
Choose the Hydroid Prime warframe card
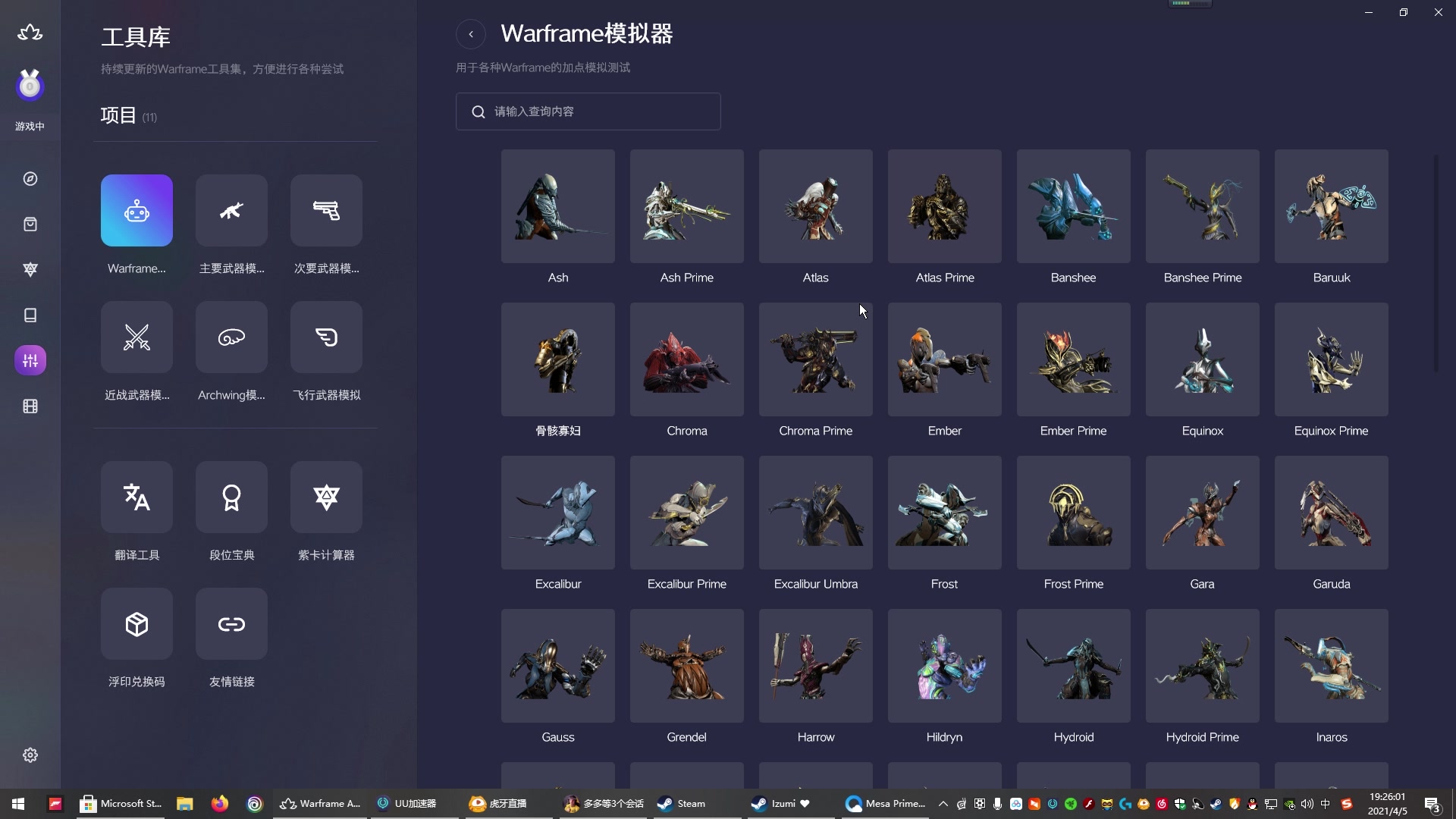click(1203, 666)
